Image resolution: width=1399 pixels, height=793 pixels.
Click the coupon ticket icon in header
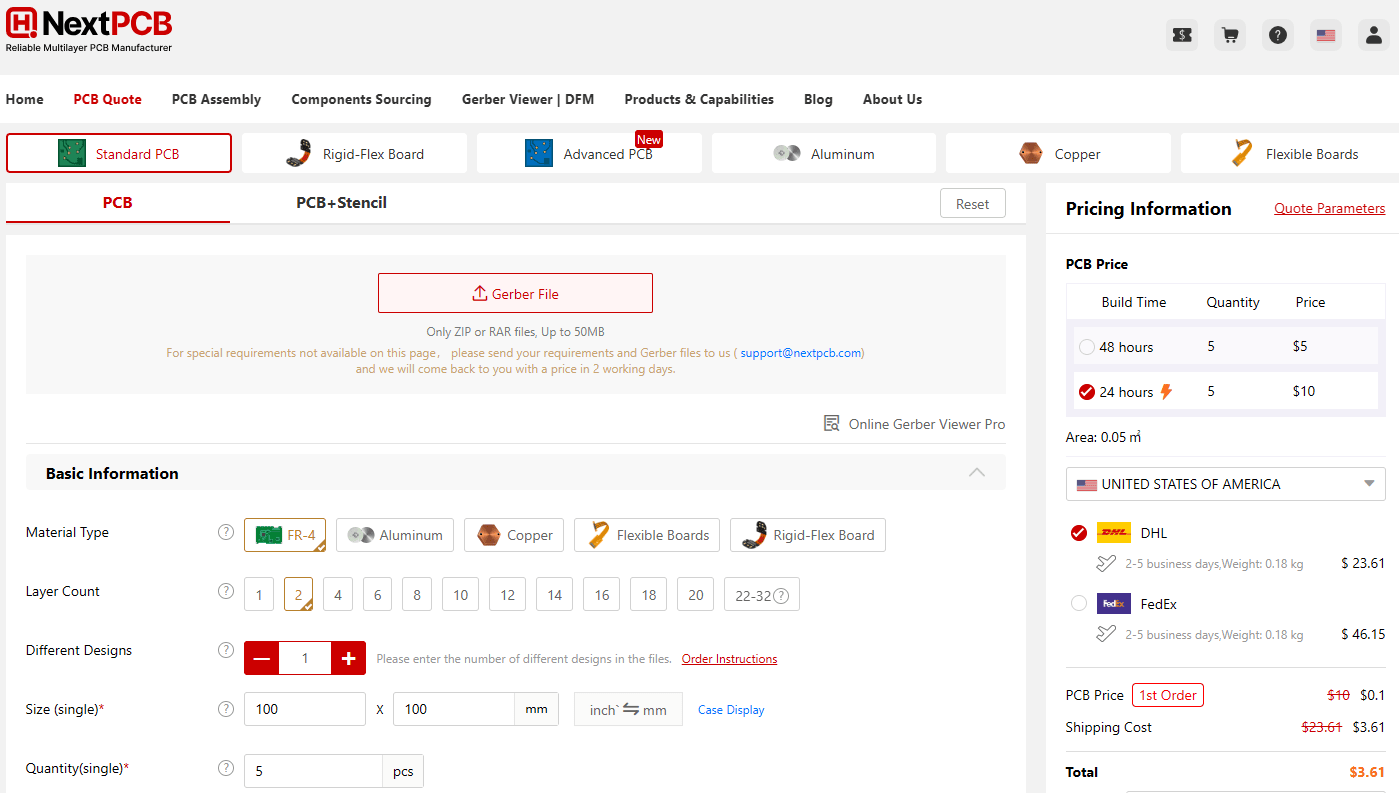(1181, 35)
